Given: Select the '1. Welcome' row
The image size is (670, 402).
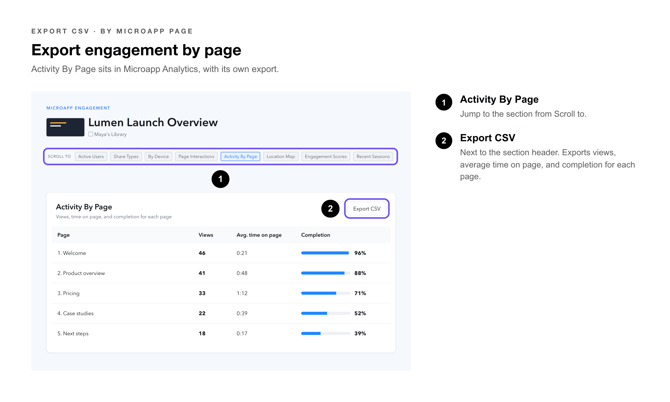Looking at the screenshot, I should 221,253.
